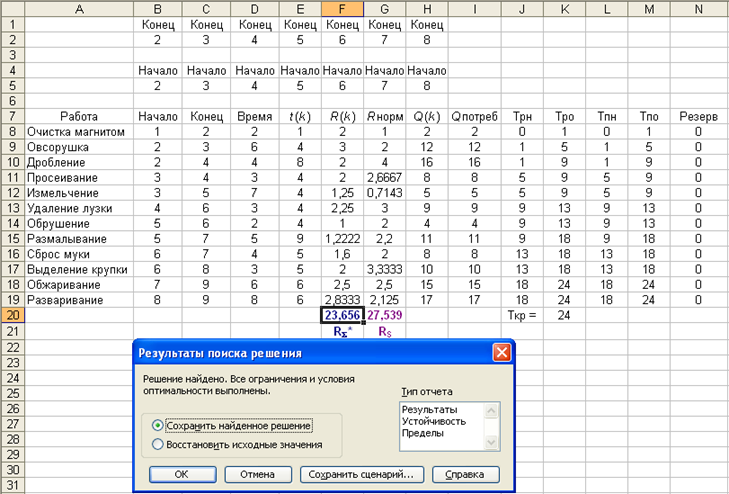Click the Сброс муки cell
Image resolution: width=729 pixels, height=494 pixels.
pyautogui.click(x=79, y=254)
